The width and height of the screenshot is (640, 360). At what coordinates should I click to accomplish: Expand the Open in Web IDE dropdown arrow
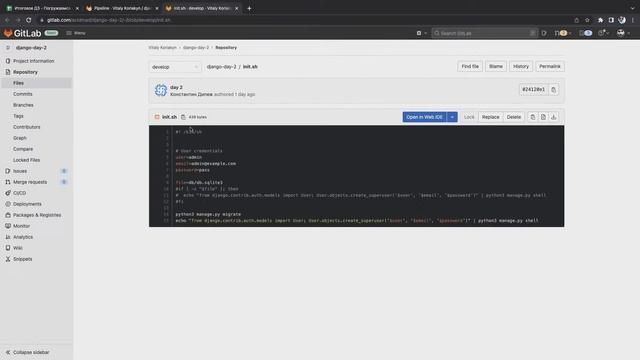click(x=452, y=117)
